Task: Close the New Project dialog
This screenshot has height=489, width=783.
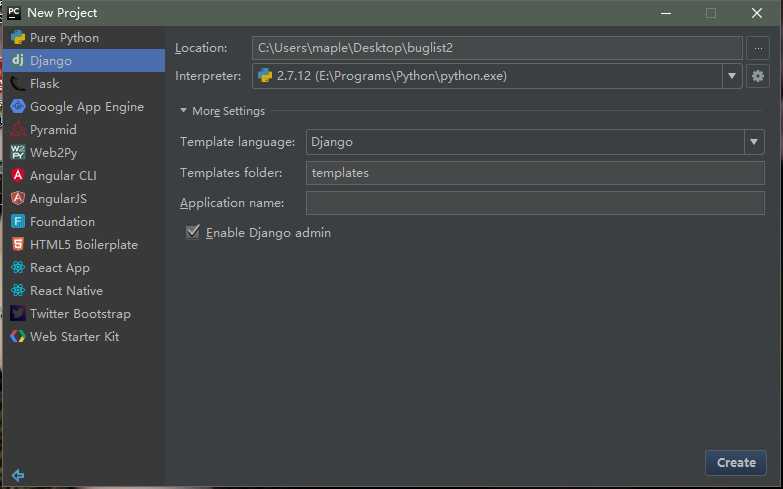Action: pos(757,13)
